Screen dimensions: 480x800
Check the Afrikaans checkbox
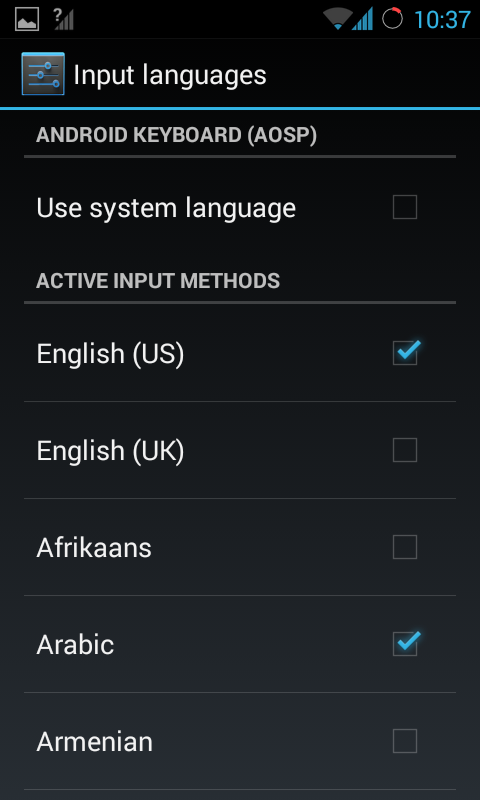coord(405,547)
